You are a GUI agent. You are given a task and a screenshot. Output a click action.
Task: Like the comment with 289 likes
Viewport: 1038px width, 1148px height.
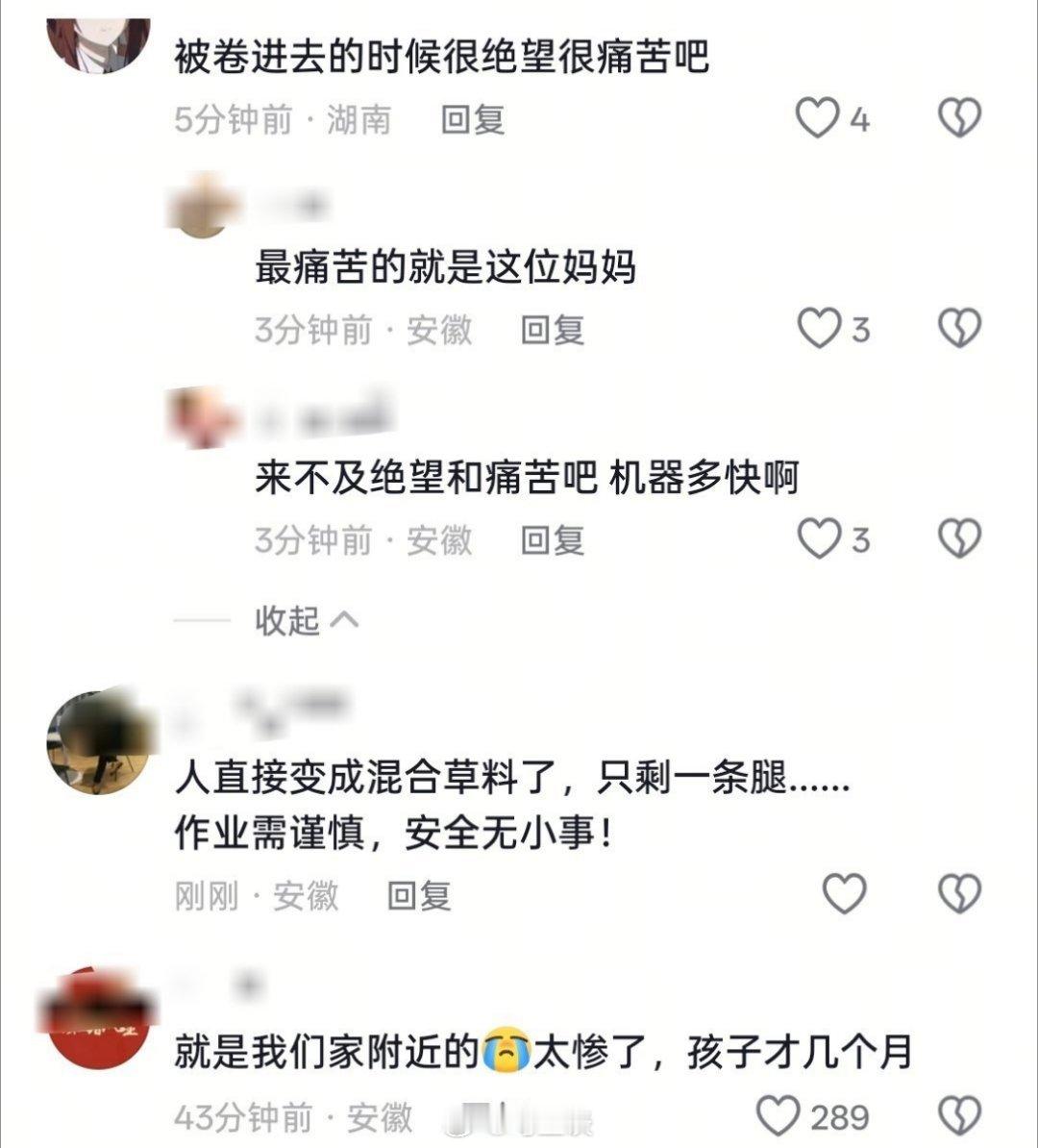(x=778, y=1115)
